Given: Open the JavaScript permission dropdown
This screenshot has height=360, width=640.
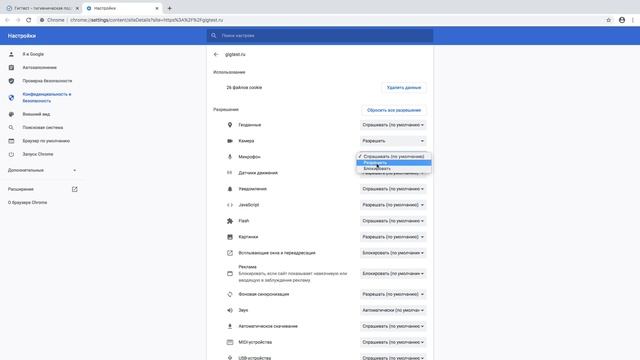Looking at the screenshot, I should (x=393, y=205).
